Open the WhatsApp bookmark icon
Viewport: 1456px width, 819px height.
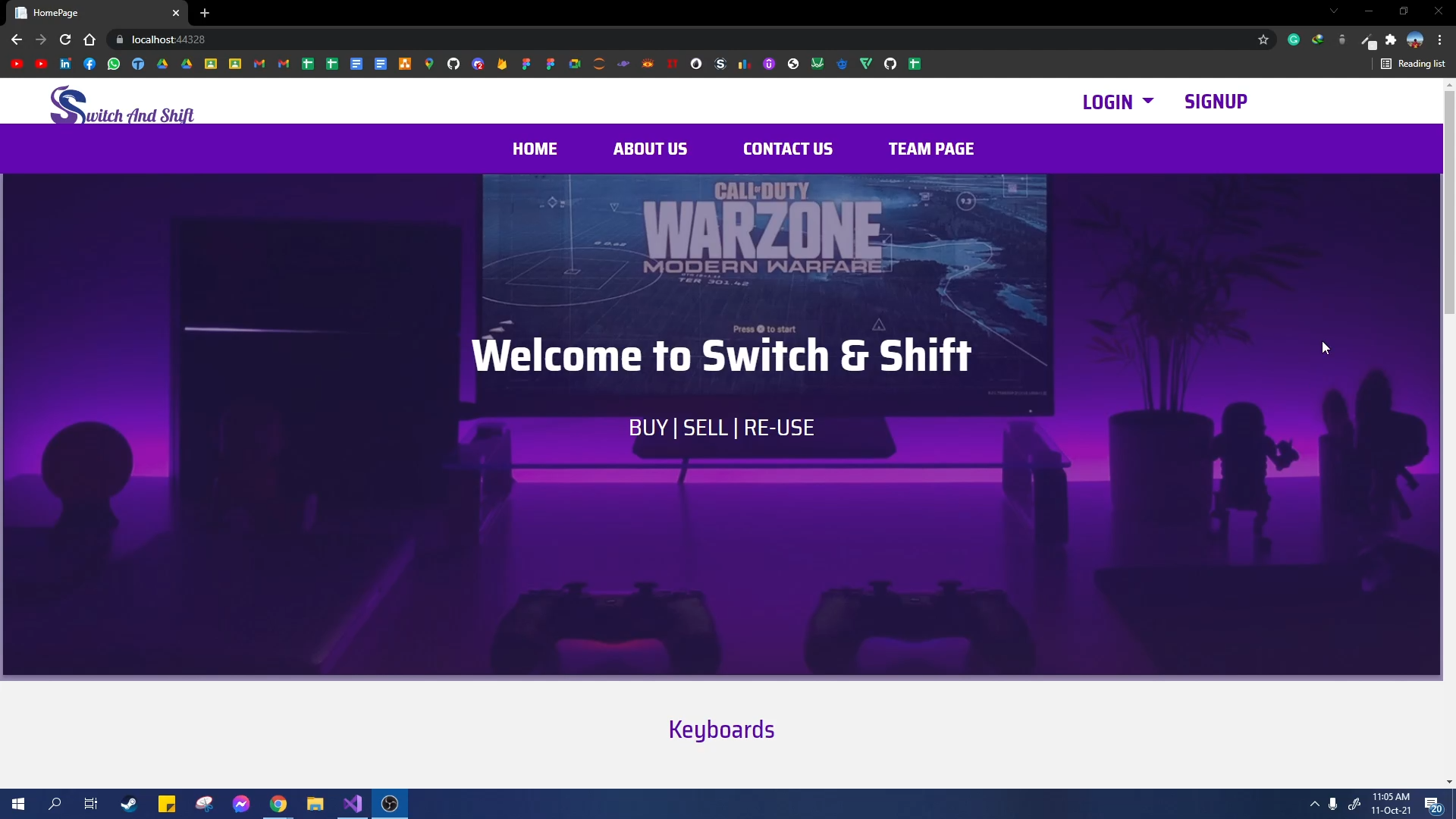pyautogui.click(x=114, y=64)
